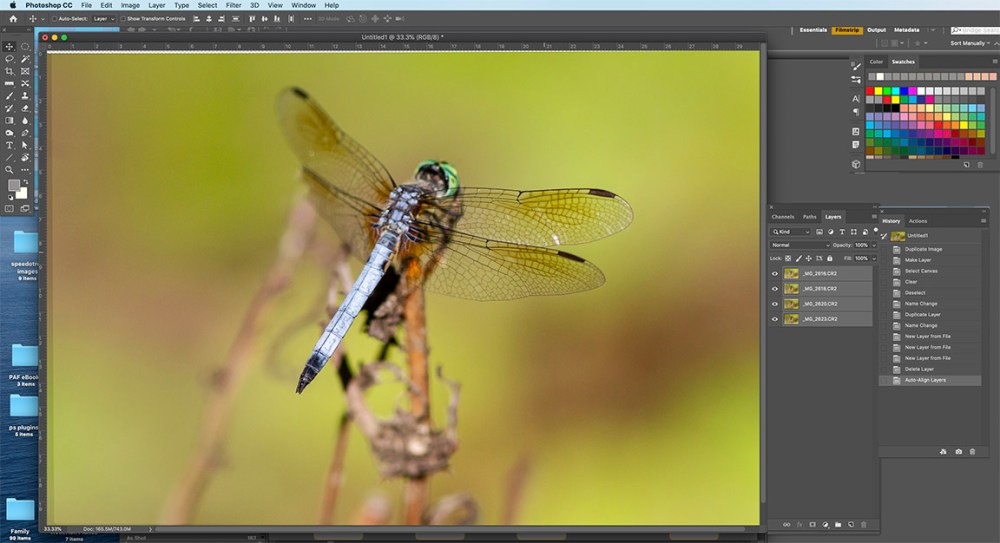
Task: Click the Metadata workspace in Bridge
Action: point(906,30)
